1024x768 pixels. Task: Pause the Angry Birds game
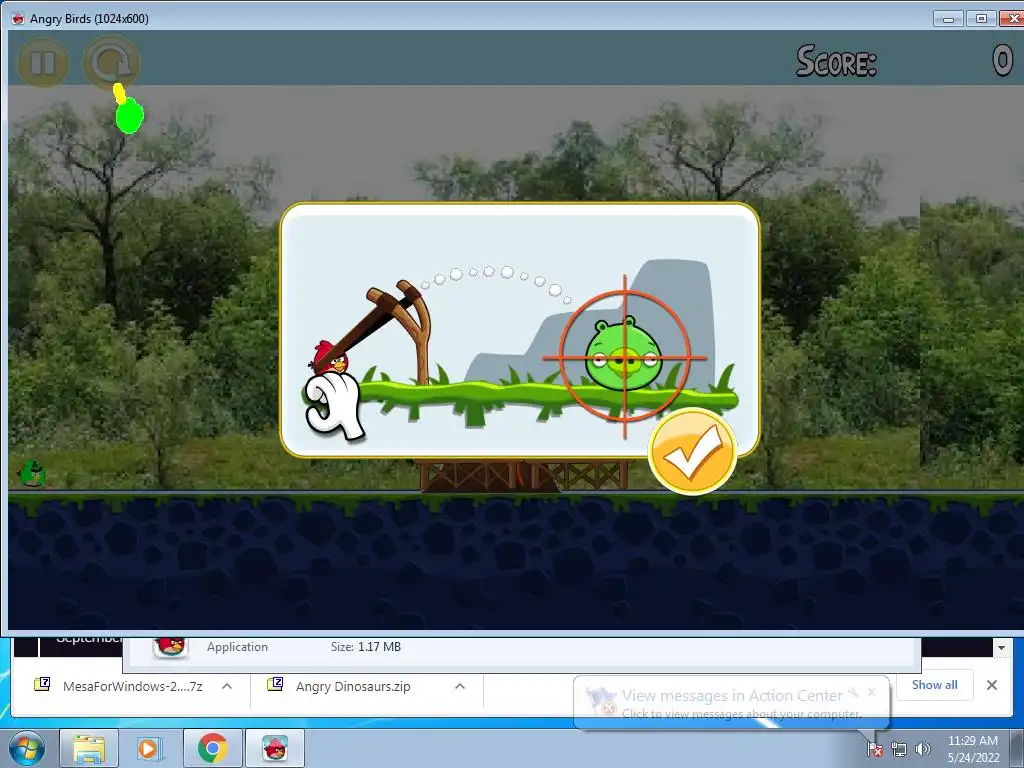pyautogui.click(x=43, y=63)
